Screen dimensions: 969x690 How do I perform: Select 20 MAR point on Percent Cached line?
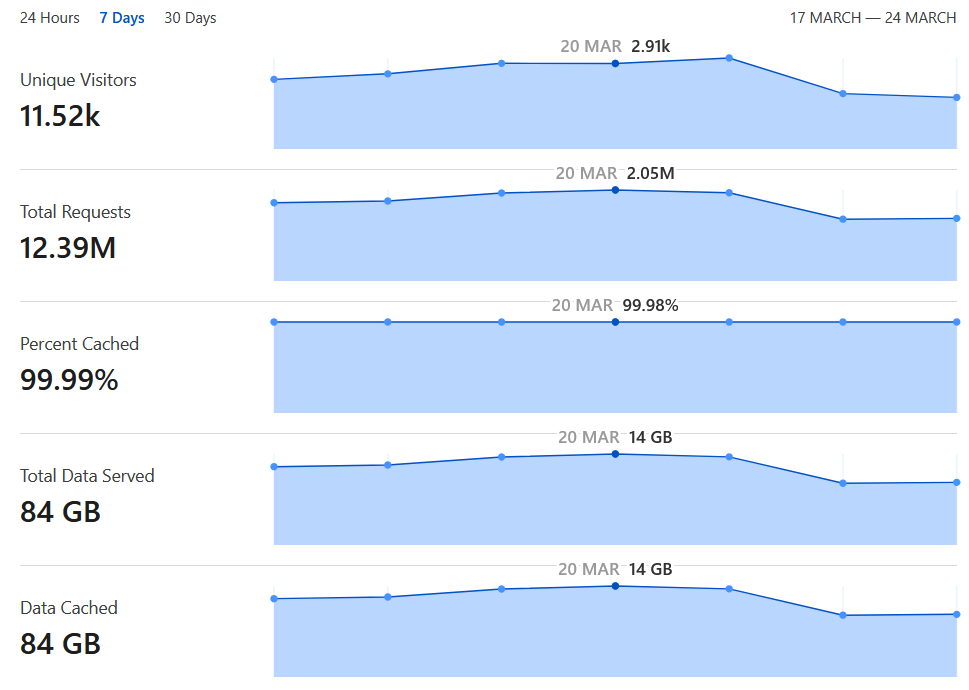click(x=615, y=322)
